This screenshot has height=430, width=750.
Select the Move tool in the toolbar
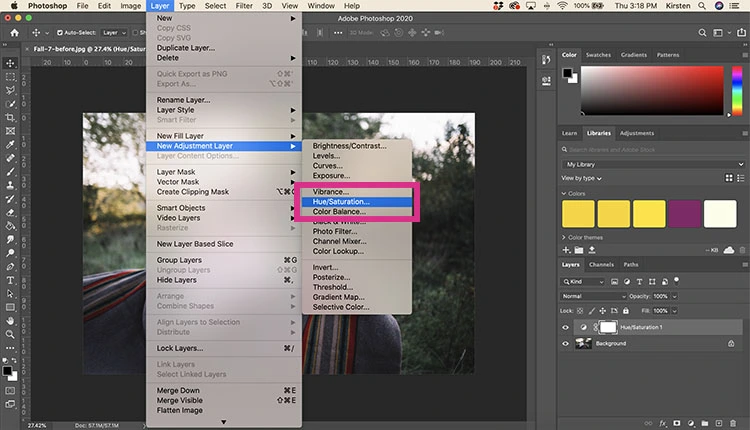coord(10,63)
